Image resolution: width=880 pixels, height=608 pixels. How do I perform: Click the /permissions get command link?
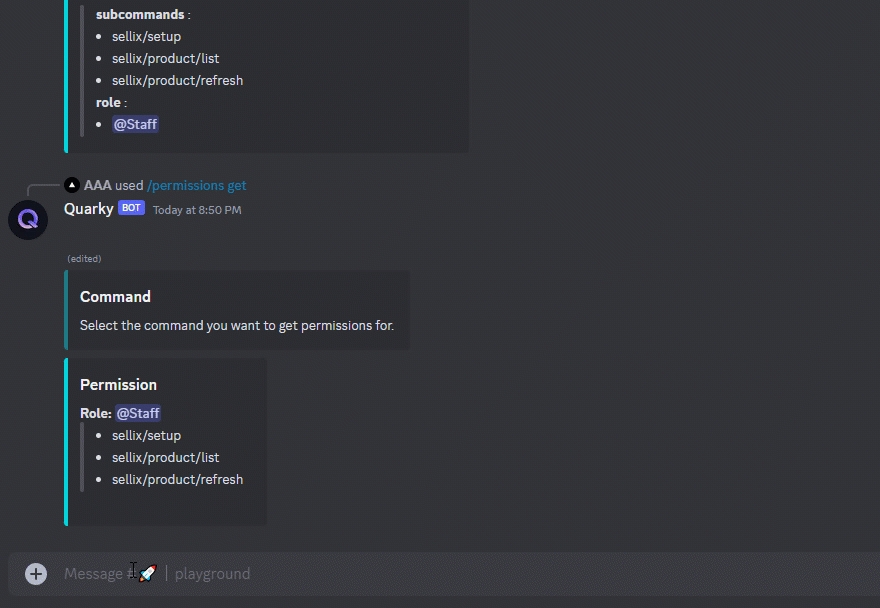coord(196,185)
